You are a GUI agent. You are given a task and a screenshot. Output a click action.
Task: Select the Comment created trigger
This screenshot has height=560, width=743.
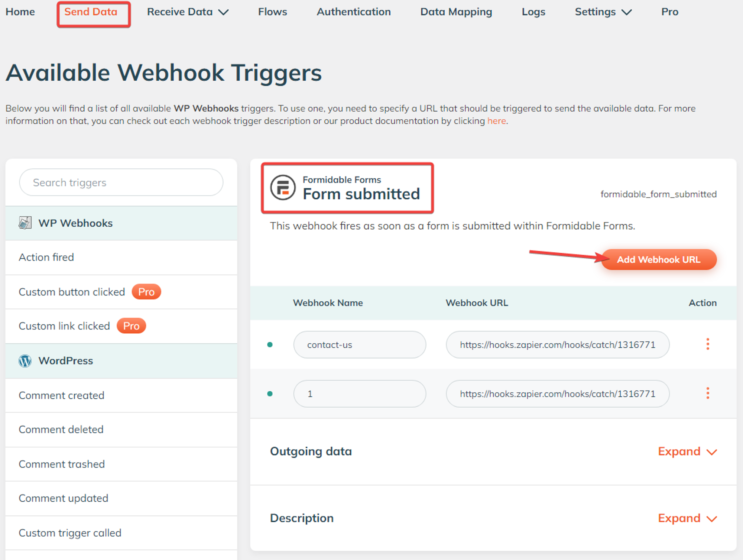click(x=61, y=395)
